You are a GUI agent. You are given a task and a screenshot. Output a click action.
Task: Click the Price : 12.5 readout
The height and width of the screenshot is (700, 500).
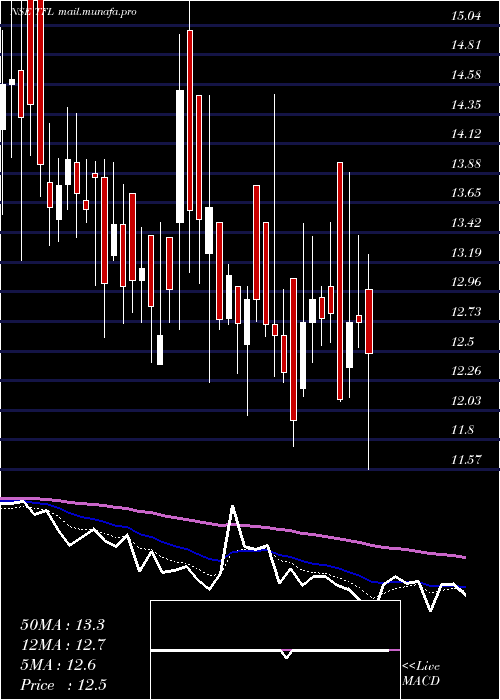pos(63,685)
